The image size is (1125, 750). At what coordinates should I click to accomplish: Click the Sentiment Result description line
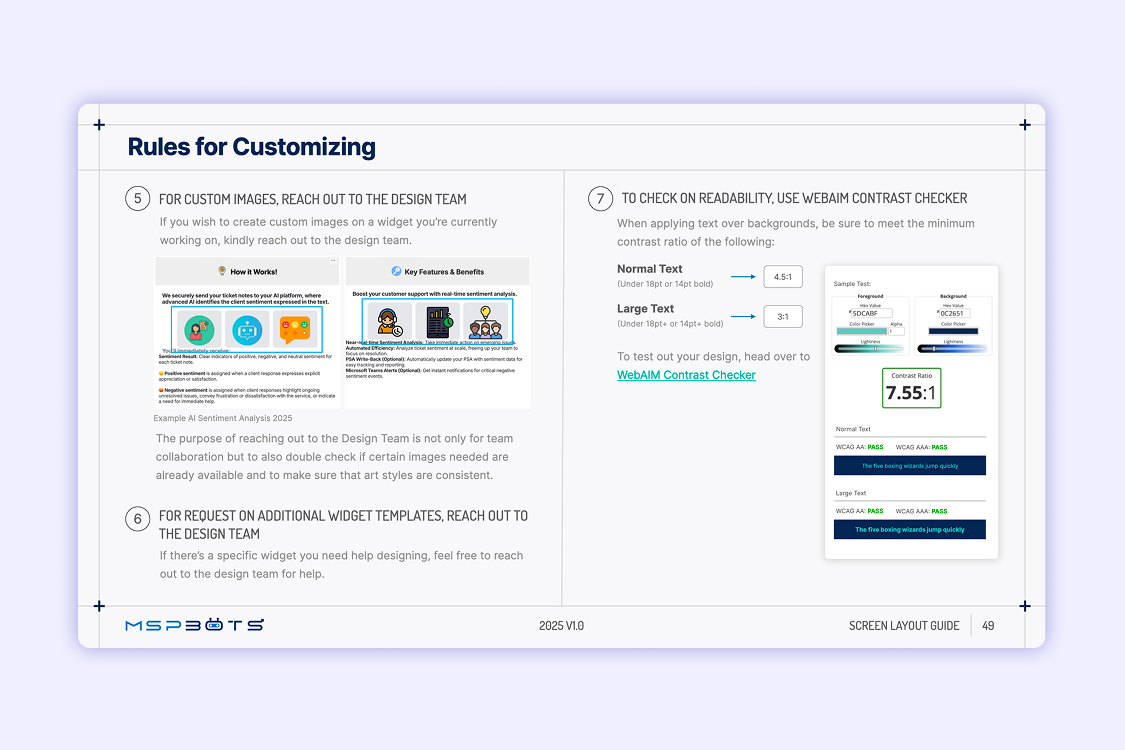[x=245, y=359]
